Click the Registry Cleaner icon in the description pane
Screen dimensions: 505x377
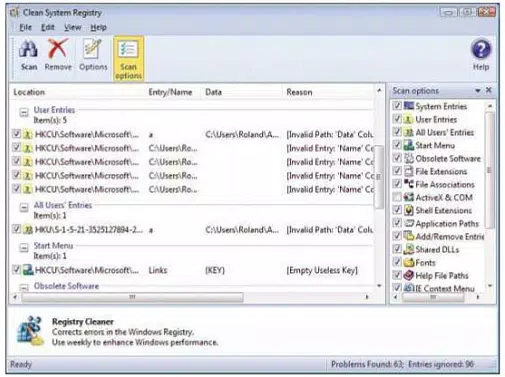[30, 330]
